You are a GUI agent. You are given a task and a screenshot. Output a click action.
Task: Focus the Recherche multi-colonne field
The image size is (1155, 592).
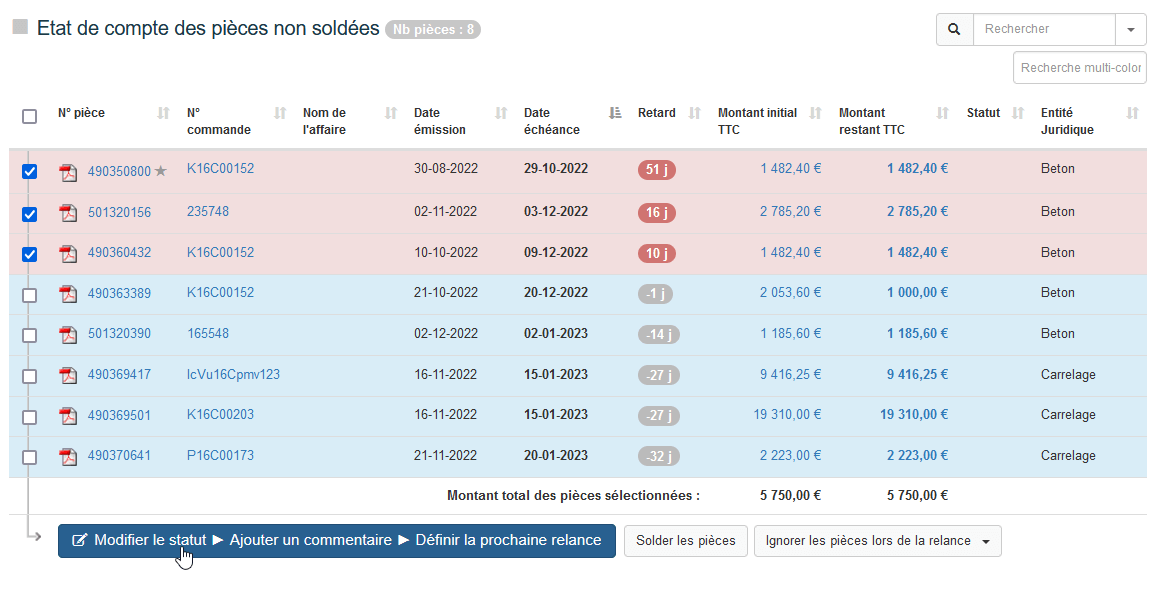[1079, 68]
